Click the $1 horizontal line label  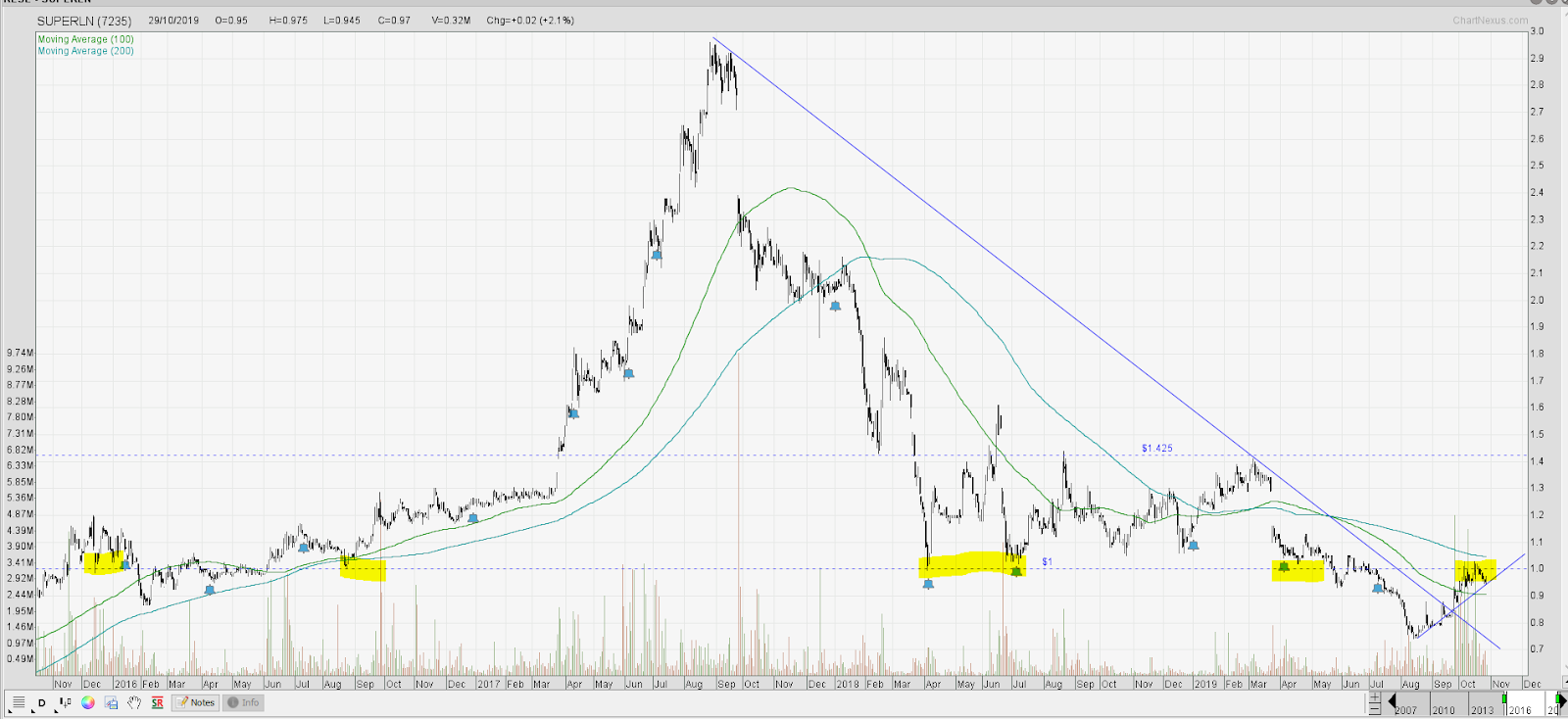pyautogui.click(x=1047, y=561)
